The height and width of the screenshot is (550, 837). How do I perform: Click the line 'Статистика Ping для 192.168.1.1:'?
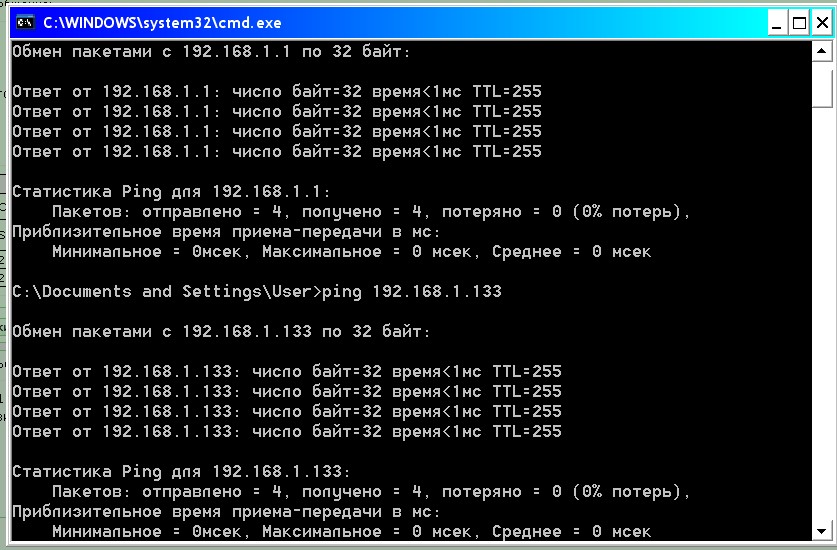coord(171,192)
